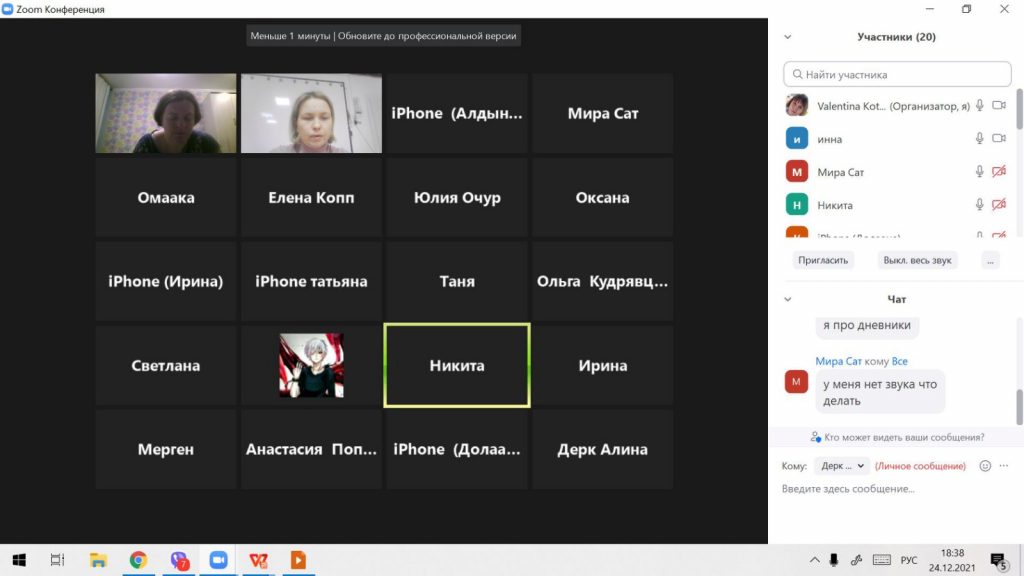Image resolution: width=1024 pixels, height=576 pixels.
Task: Toggle camera for Мира Сат in list
Action: tap(998, 172)
